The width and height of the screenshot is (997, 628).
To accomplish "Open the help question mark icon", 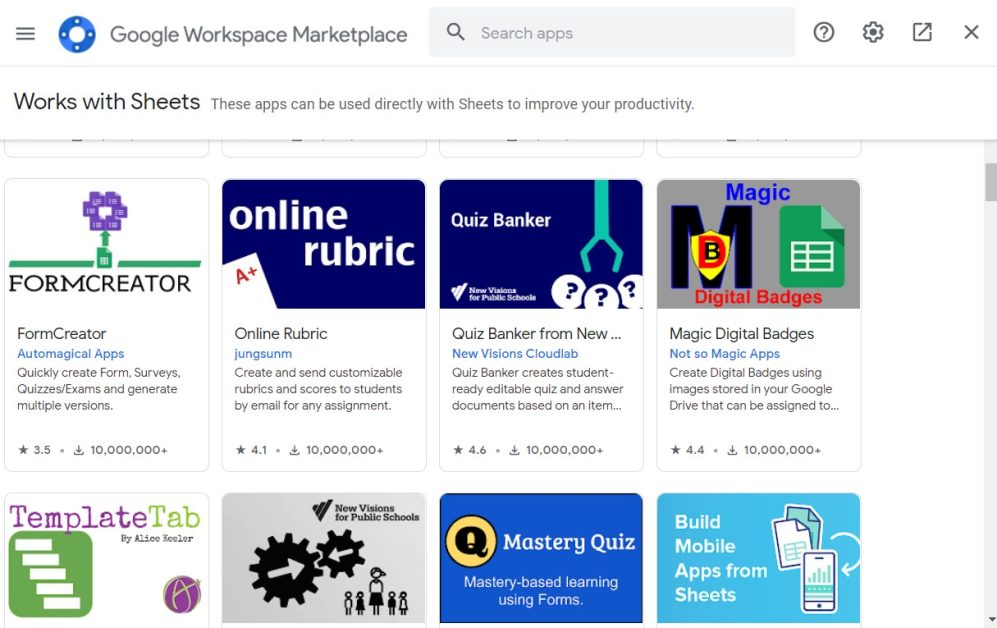I will (824, 33).
